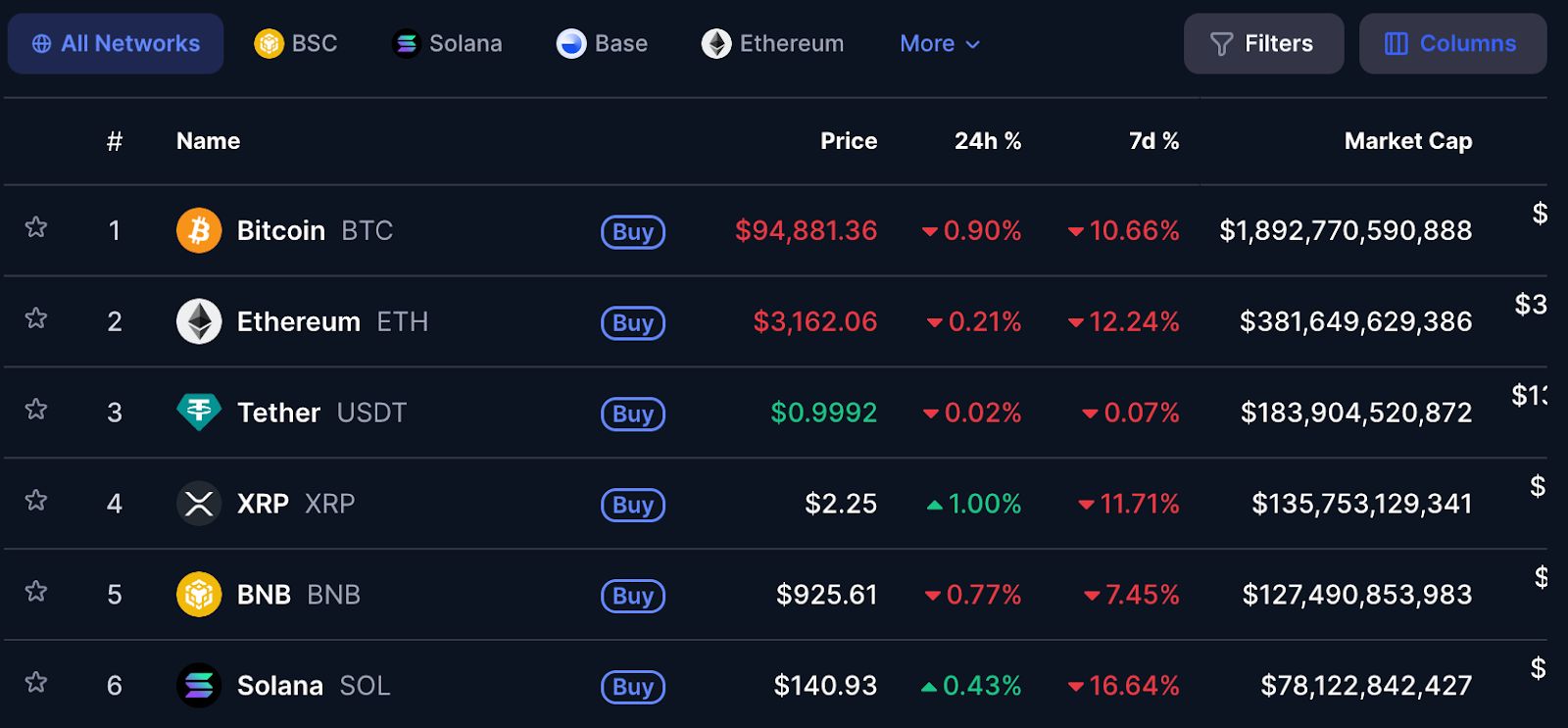This screenshot has height=728, width=1568.
Task: Select the BNB yellow diamond logo
Action: click(x=199, y=594)
